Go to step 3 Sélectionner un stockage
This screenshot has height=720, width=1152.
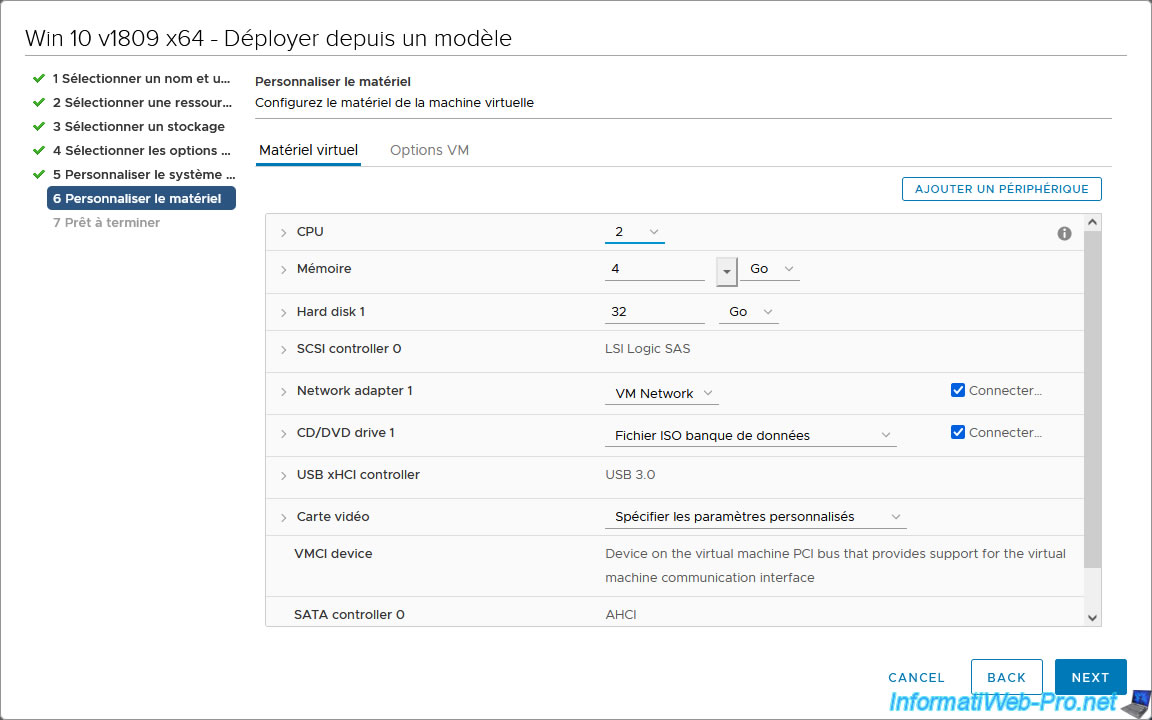coord(139,127)
